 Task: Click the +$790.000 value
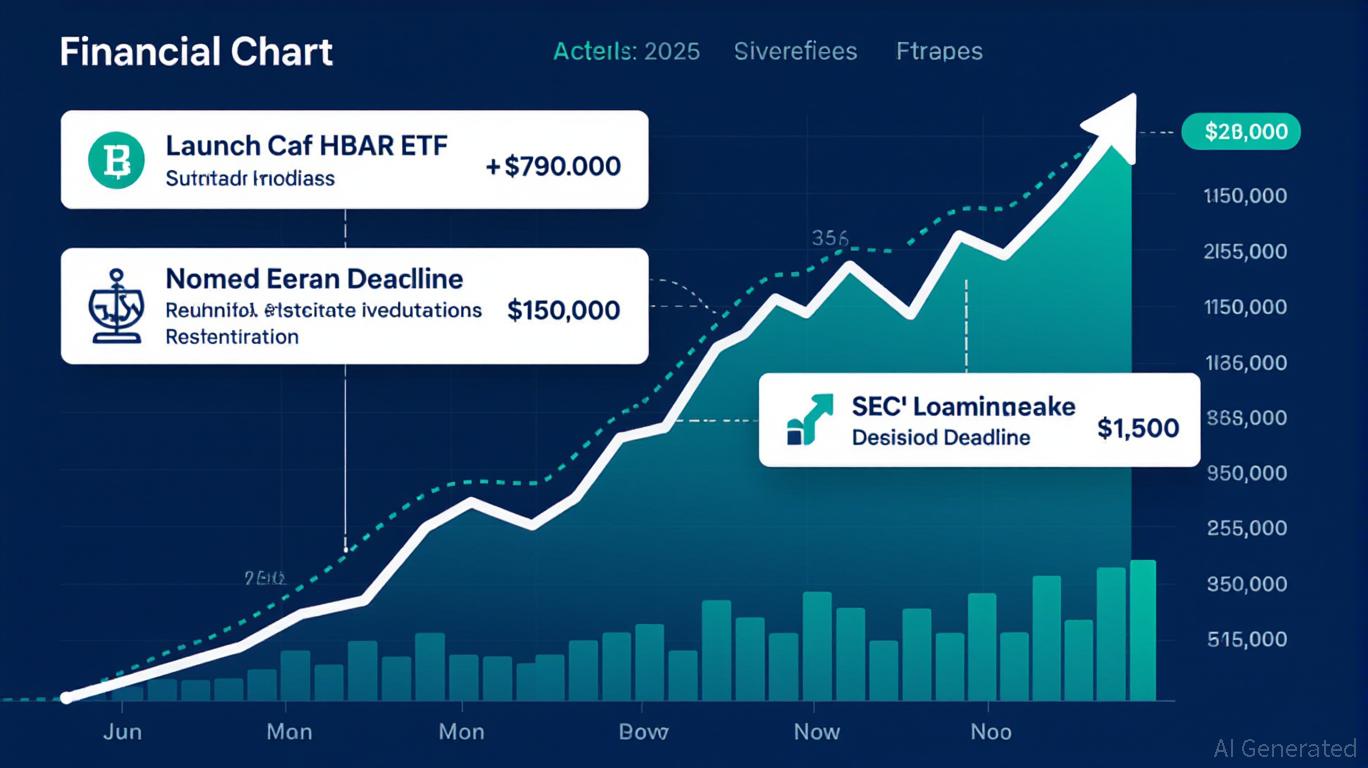click(553, 166)
